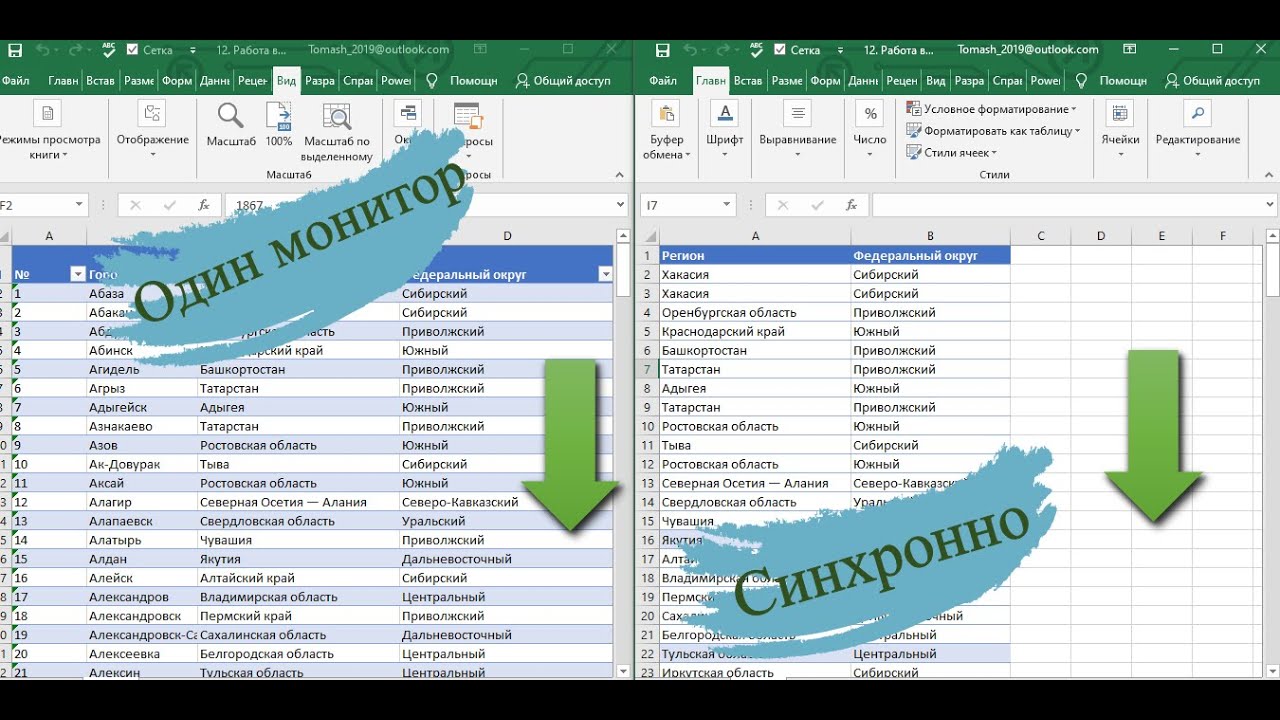Image resolution: width=1280 pixels, height=720 pixels.
Task: Open Вставка tab in left window
Action: (100, 81)
